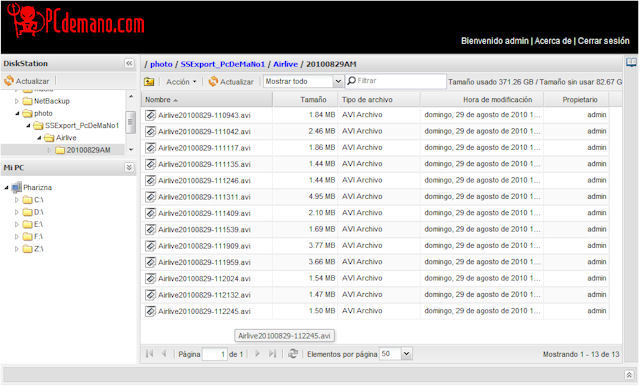Click file name Airlive20100829-112245.avi in list
This screenshot has width=640, height=387.
(x=204, y=311)
